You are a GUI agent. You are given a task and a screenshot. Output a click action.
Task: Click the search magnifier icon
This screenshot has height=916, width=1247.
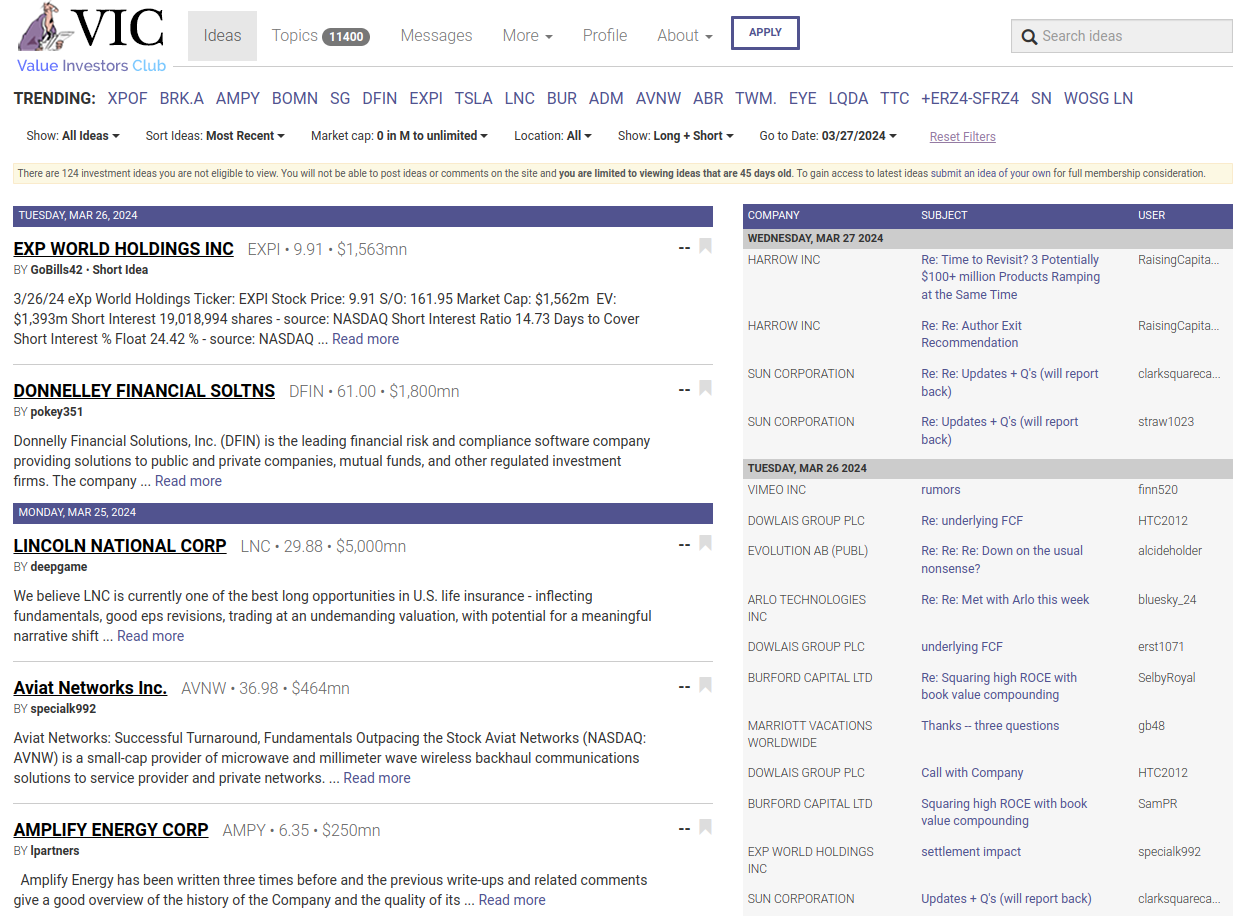(x=1029, y=37)
